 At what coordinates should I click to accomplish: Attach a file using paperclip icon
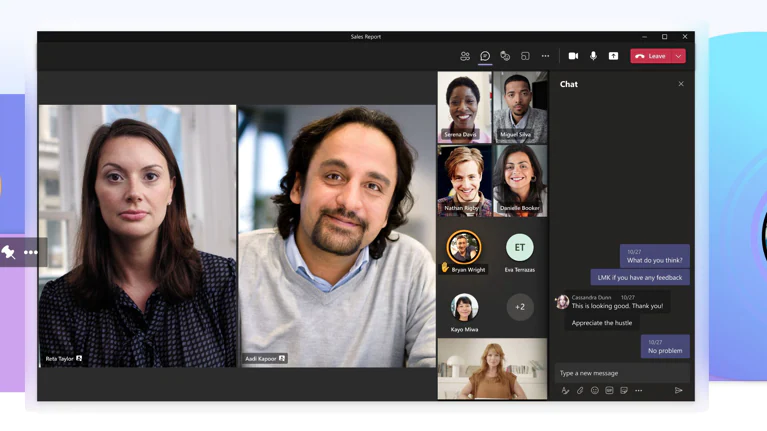pos(580,391)
